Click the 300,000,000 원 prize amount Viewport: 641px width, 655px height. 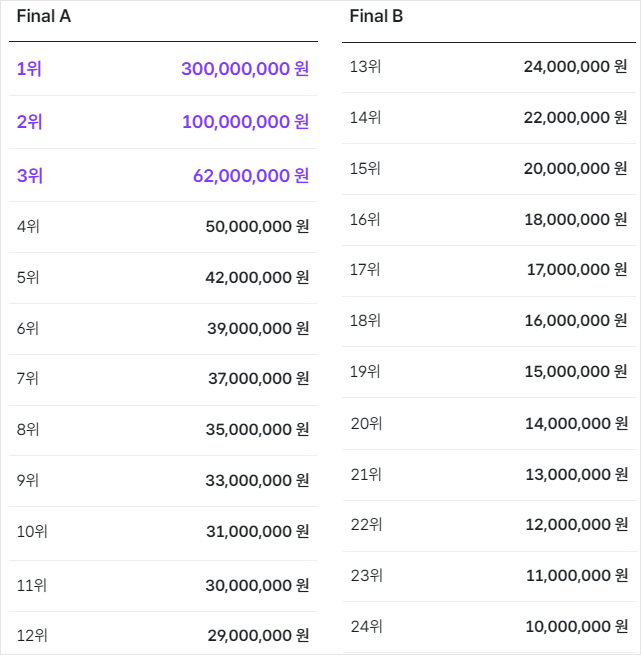(245, 69)
